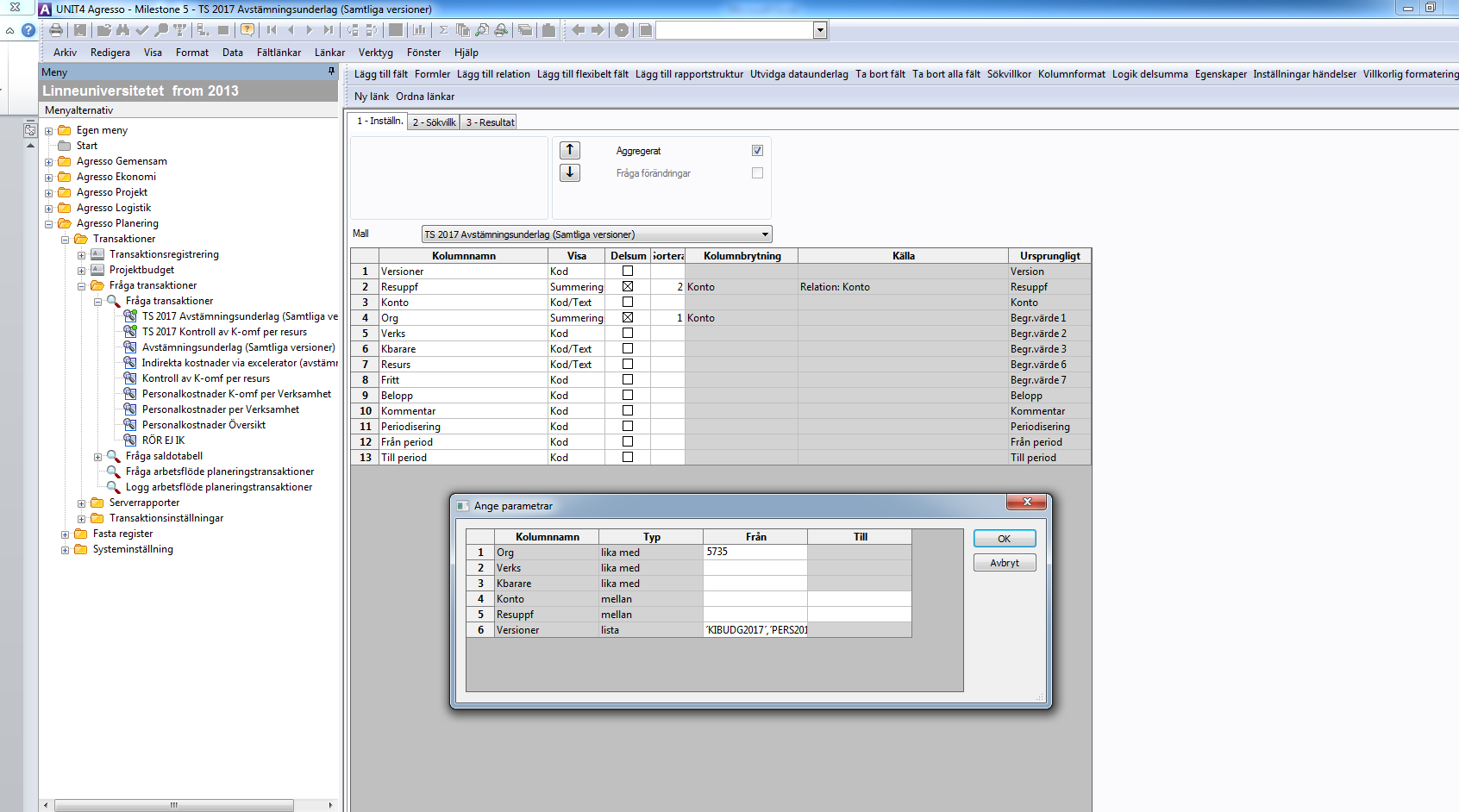The height and width of the screenshot is (812, 1459).
Task: Click the menu scroll right arrow
Action: (x=330, y=805)
